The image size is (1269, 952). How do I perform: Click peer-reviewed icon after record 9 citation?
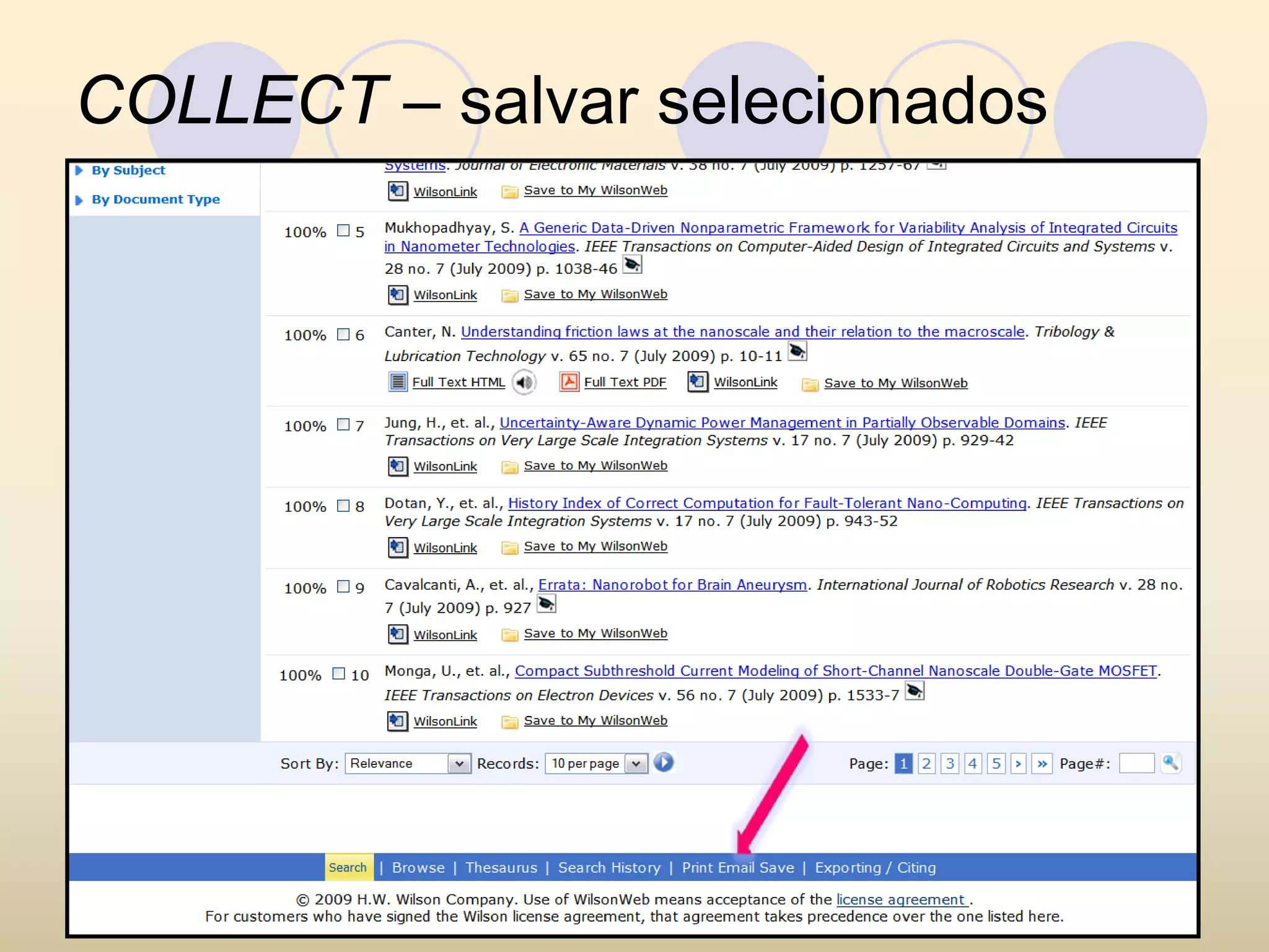click(546, 603)
